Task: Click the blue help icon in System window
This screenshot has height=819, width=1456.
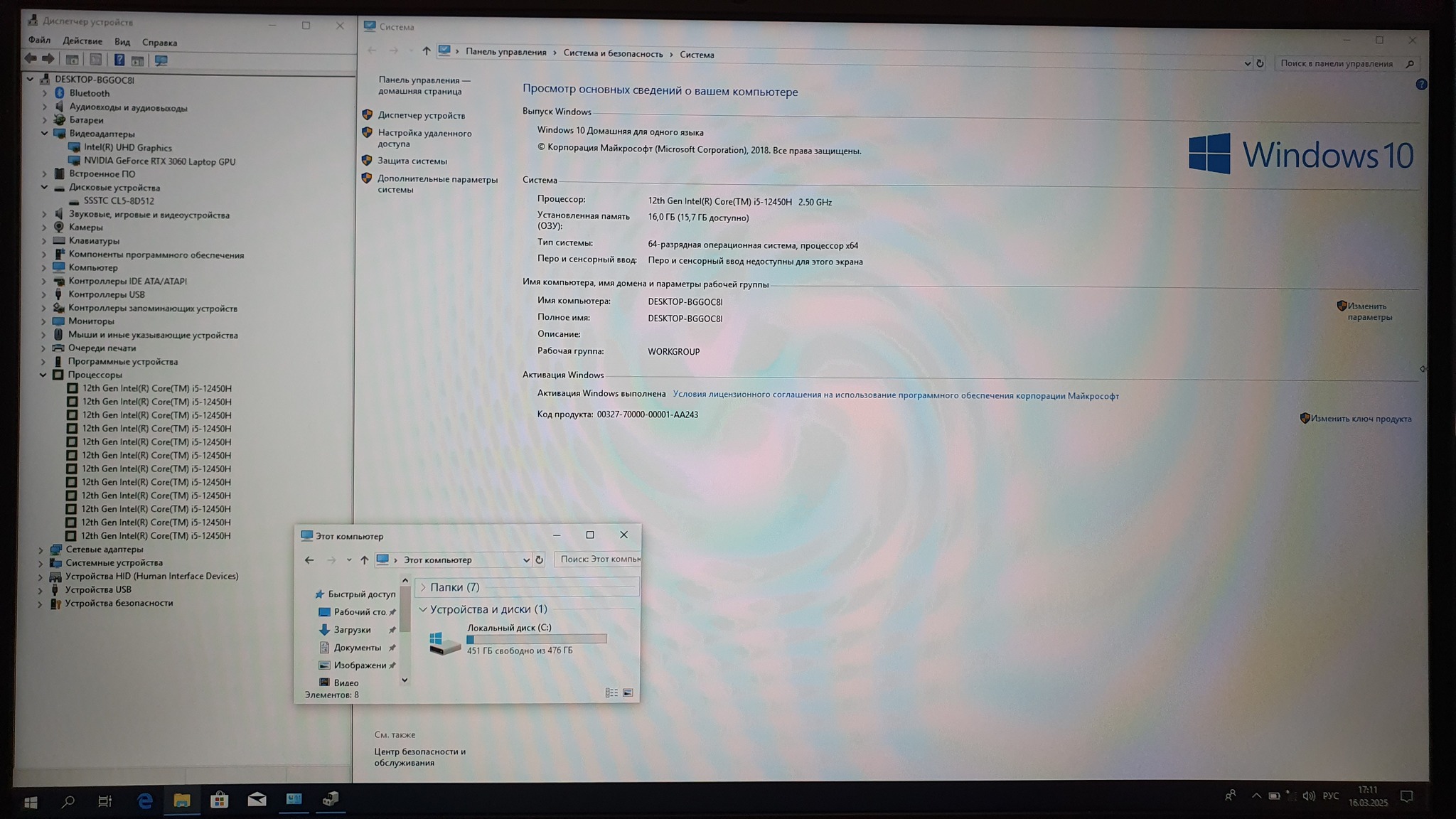Action: coord(1420,85)
